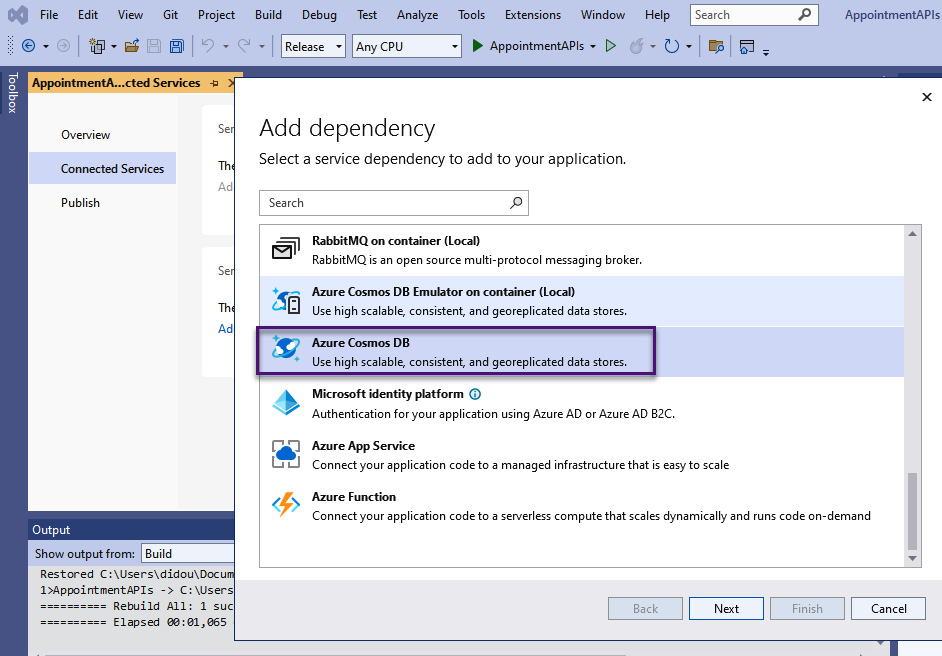The image size is (942, 656).
Task: Click the Azure Cosmos DB planet icon
Action: [286, 348]
